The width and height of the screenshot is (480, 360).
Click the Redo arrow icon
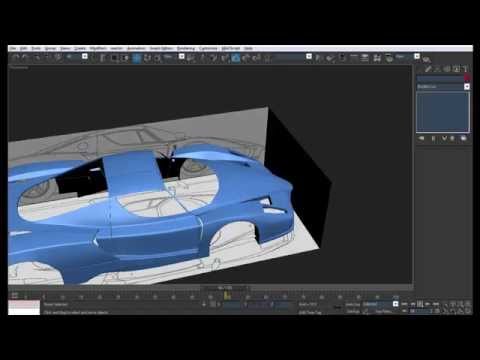25,58
